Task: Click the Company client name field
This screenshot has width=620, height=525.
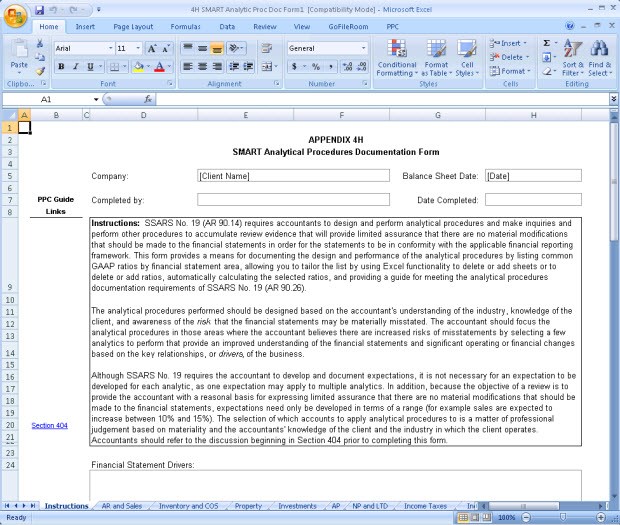Action: [x=293, y=176]
